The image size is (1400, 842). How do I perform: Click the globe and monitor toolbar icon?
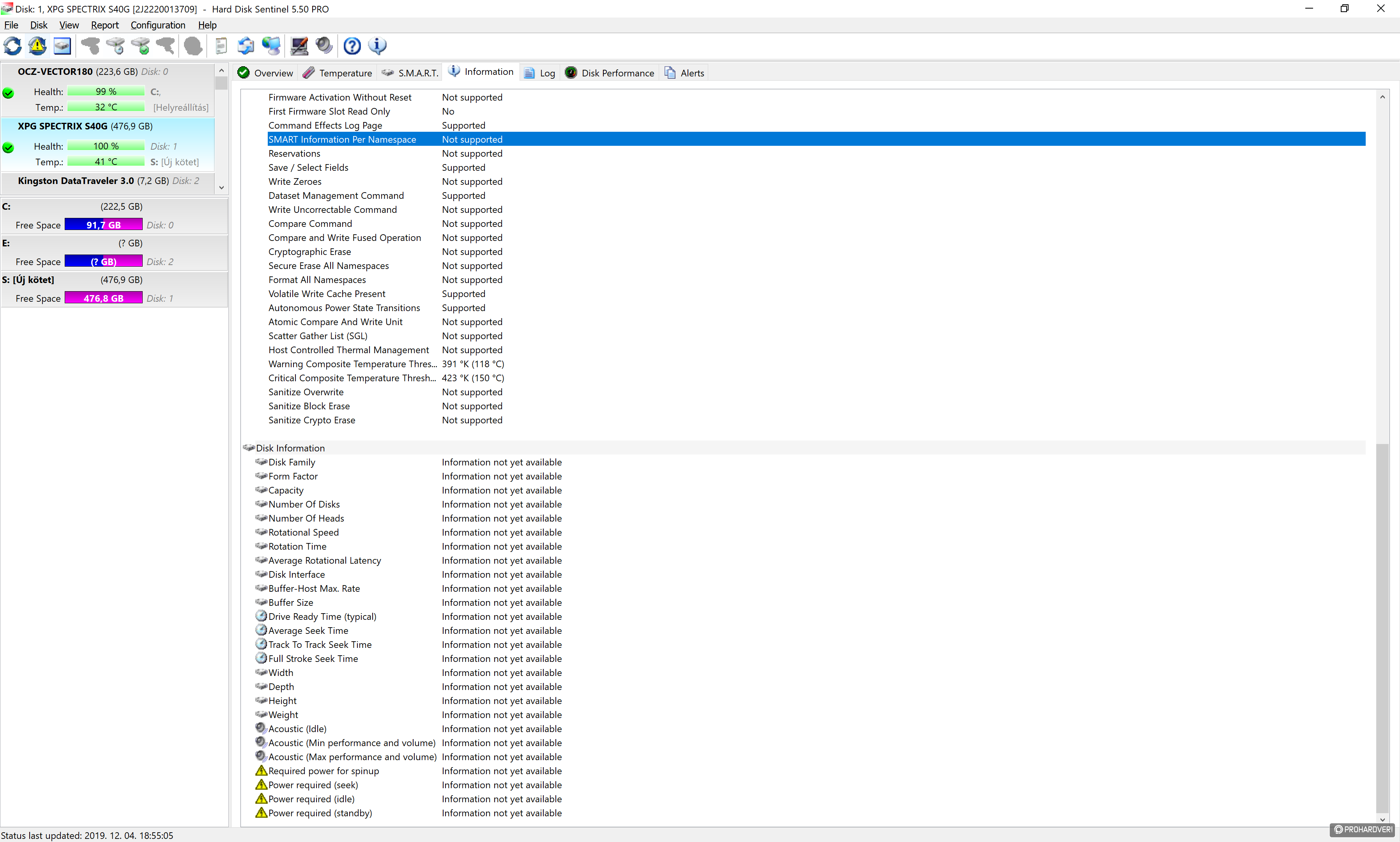pos(271,46)
